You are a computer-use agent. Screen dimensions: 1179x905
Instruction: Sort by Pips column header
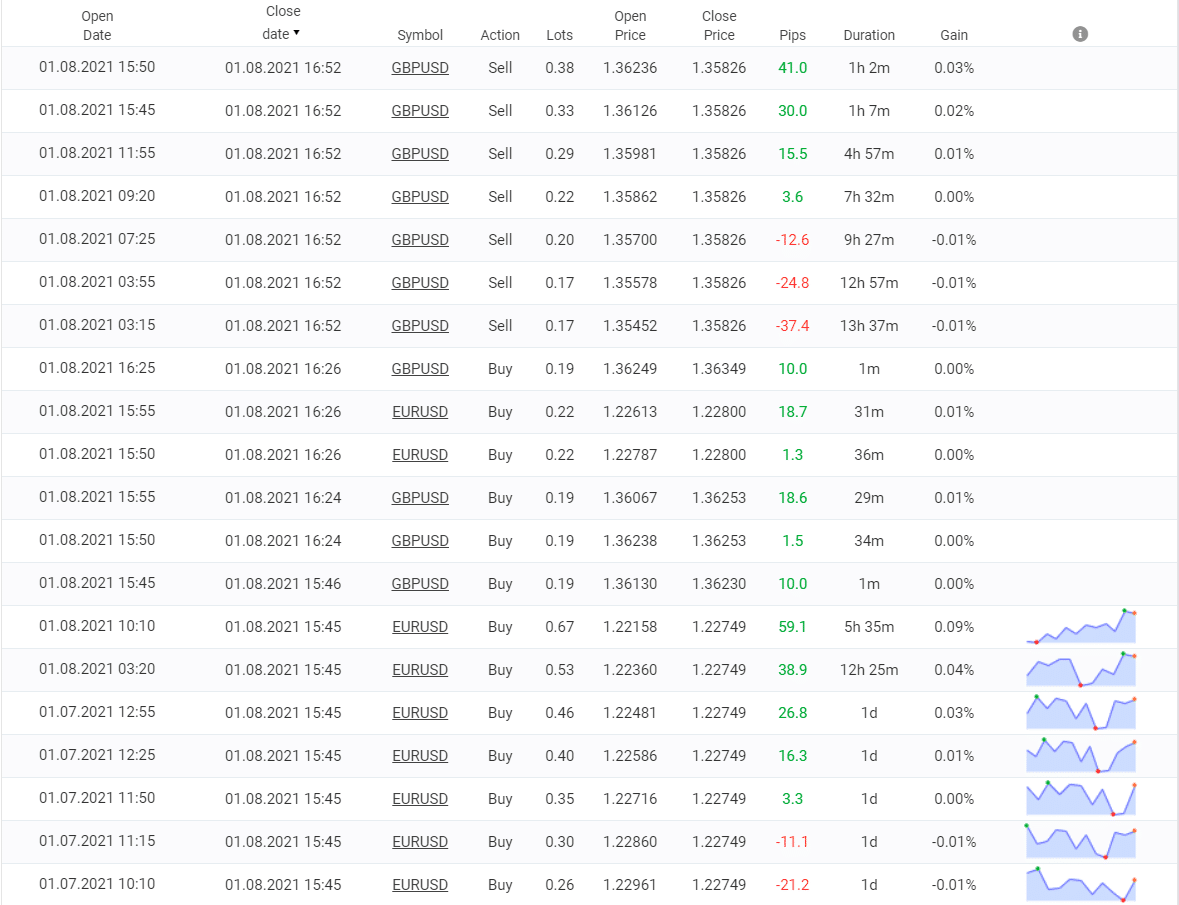click(x=793, y=35)
